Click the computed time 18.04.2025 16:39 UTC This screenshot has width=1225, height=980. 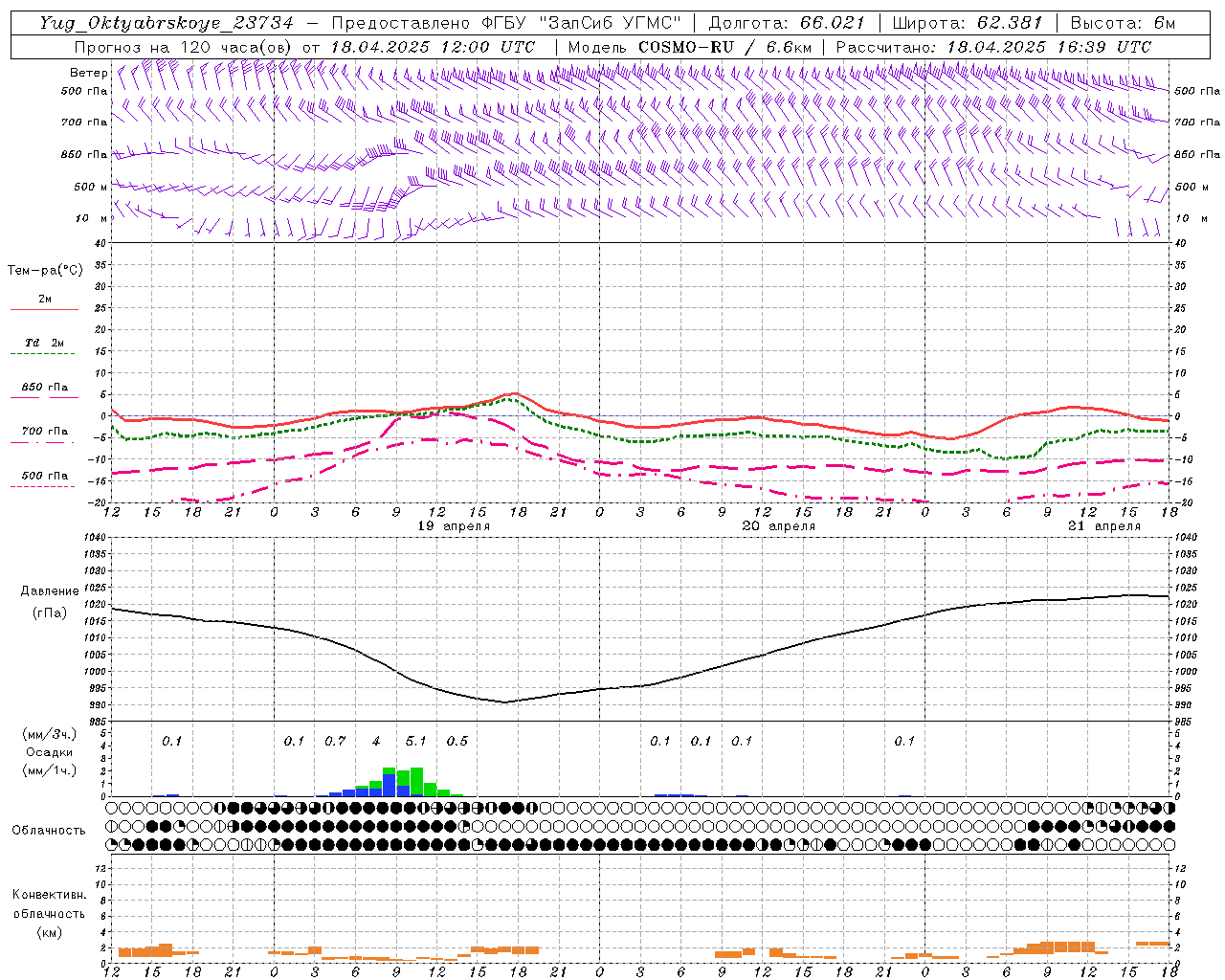click(1049, 47)
